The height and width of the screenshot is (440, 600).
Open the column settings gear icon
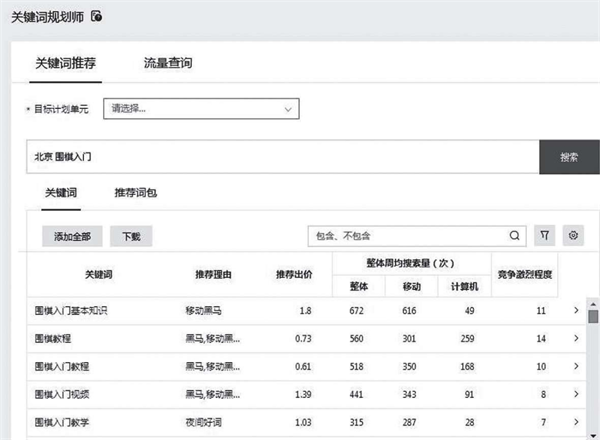573,236
